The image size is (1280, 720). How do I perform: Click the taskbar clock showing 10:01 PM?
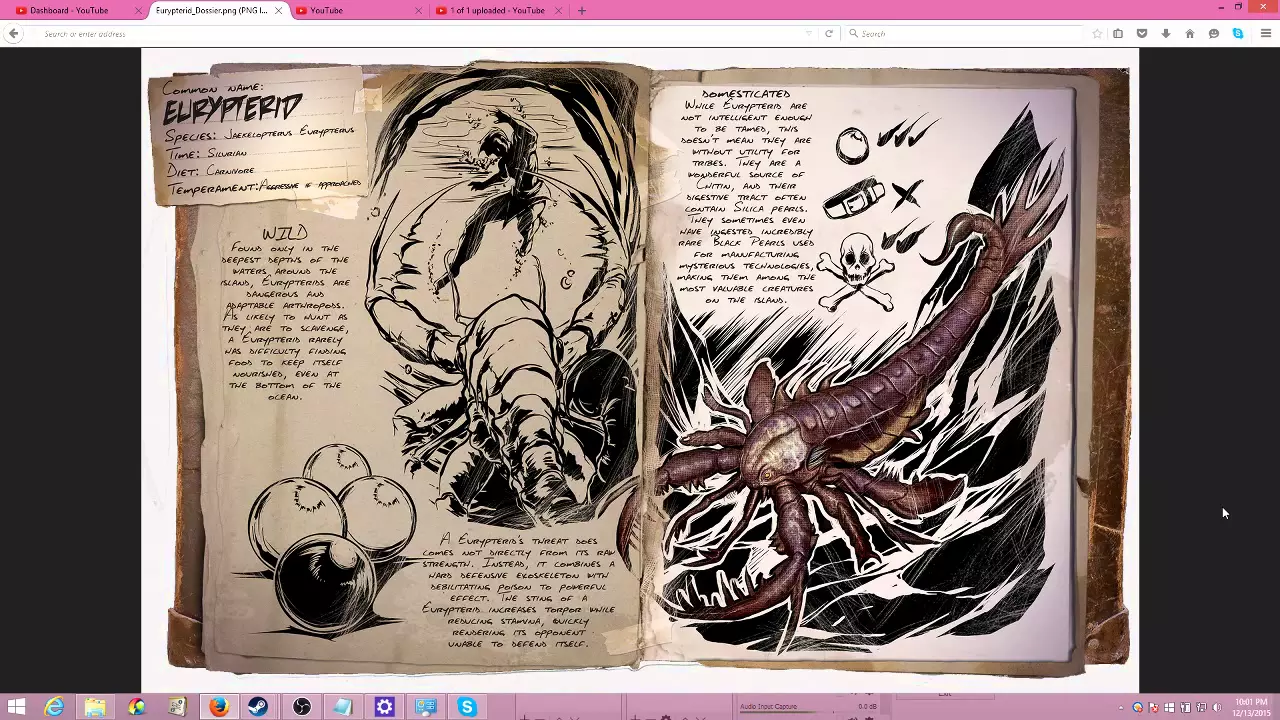(x=1252, y=707)
